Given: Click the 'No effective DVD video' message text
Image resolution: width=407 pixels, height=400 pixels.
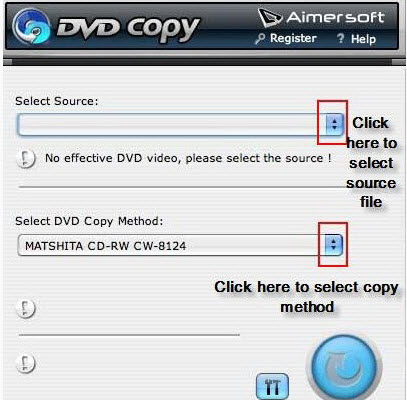Looking at the screenshot, I should coord(188,158).
